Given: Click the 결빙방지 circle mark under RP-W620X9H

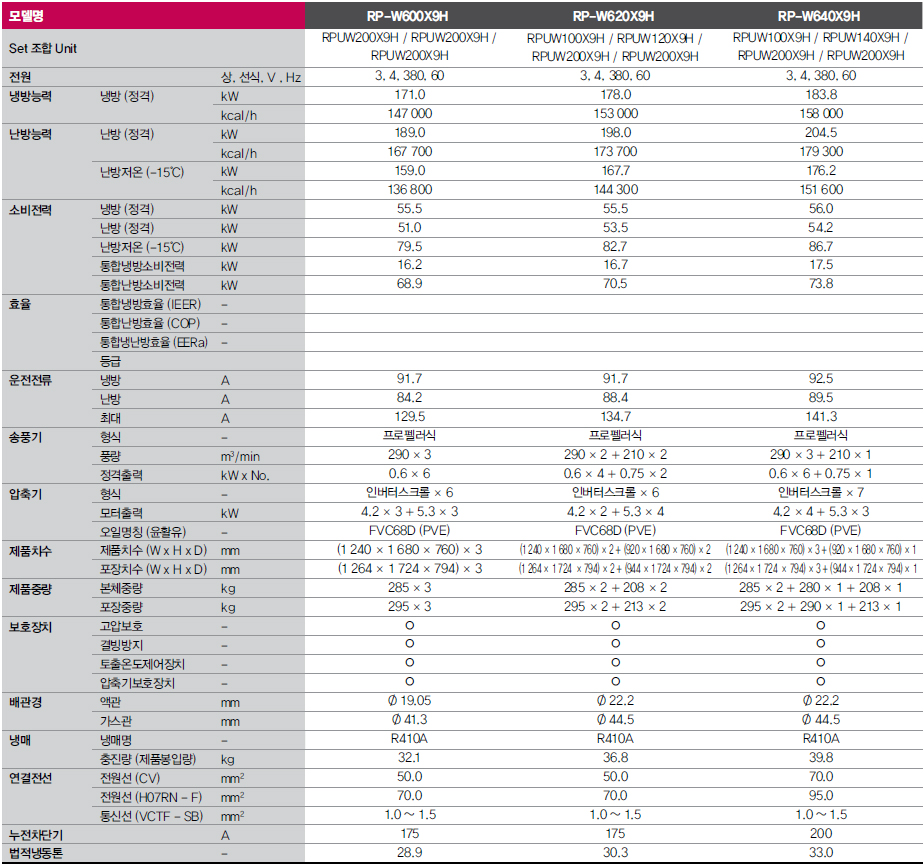Looking at the screenshot, I should (615, 645).
